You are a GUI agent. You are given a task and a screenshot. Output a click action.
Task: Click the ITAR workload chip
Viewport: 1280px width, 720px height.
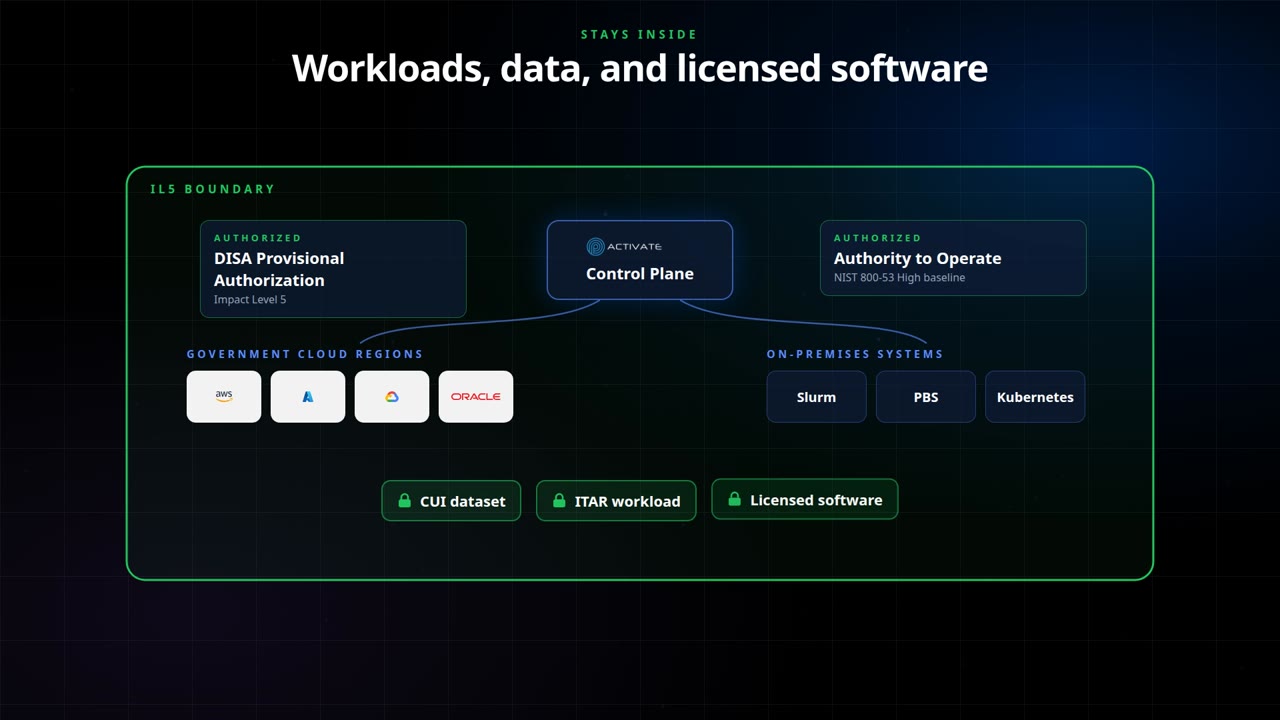click(616, 501)
